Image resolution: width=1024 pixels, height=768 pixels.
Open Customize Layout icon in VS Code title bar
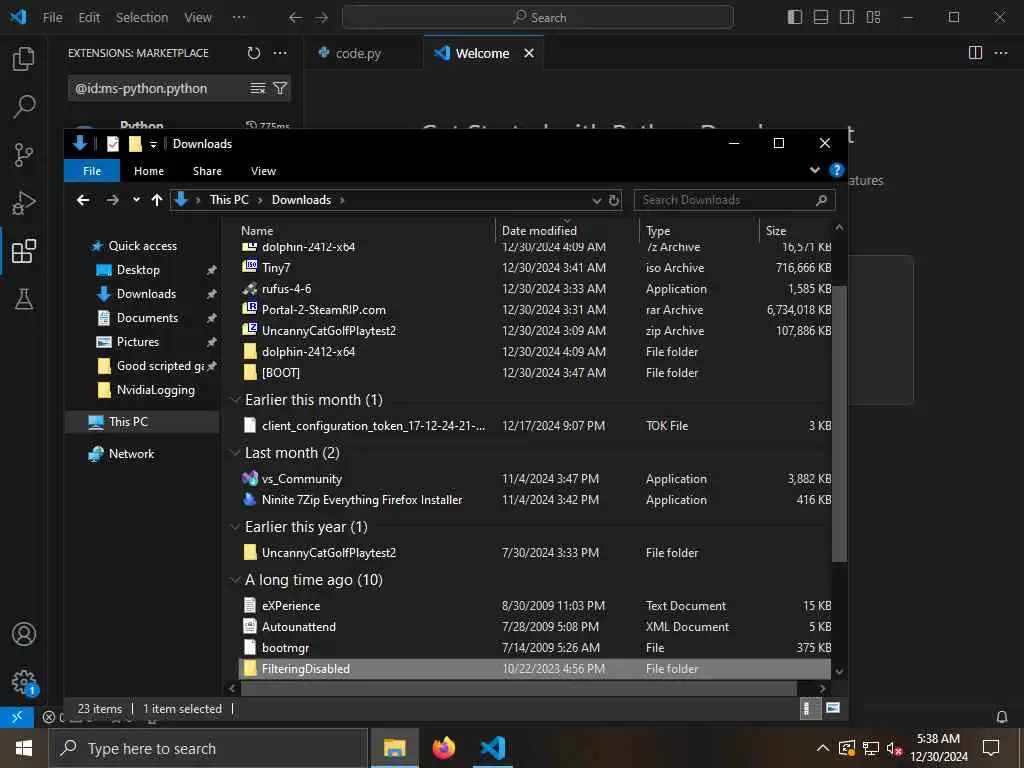[x=873, y=17]
